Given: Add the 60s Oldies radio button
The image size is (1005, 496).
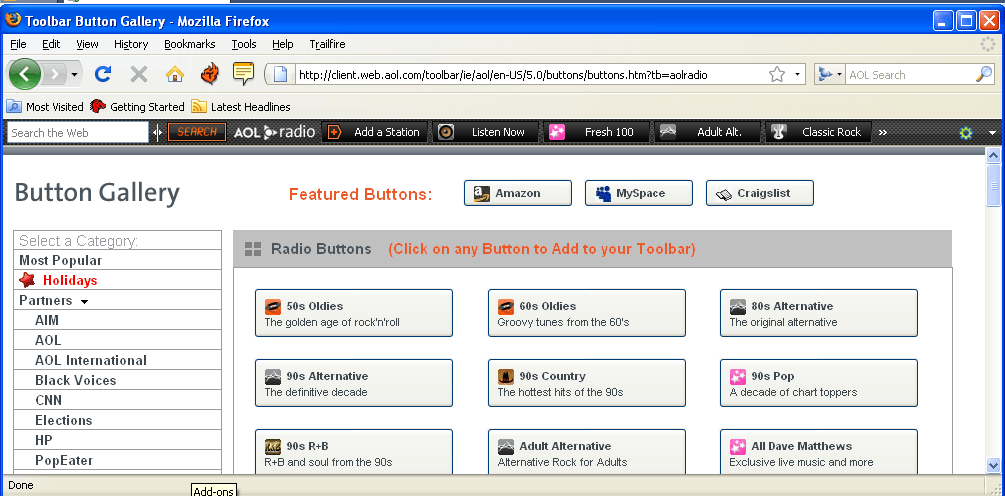Looking at the screenshot, I should click(586, 313).
